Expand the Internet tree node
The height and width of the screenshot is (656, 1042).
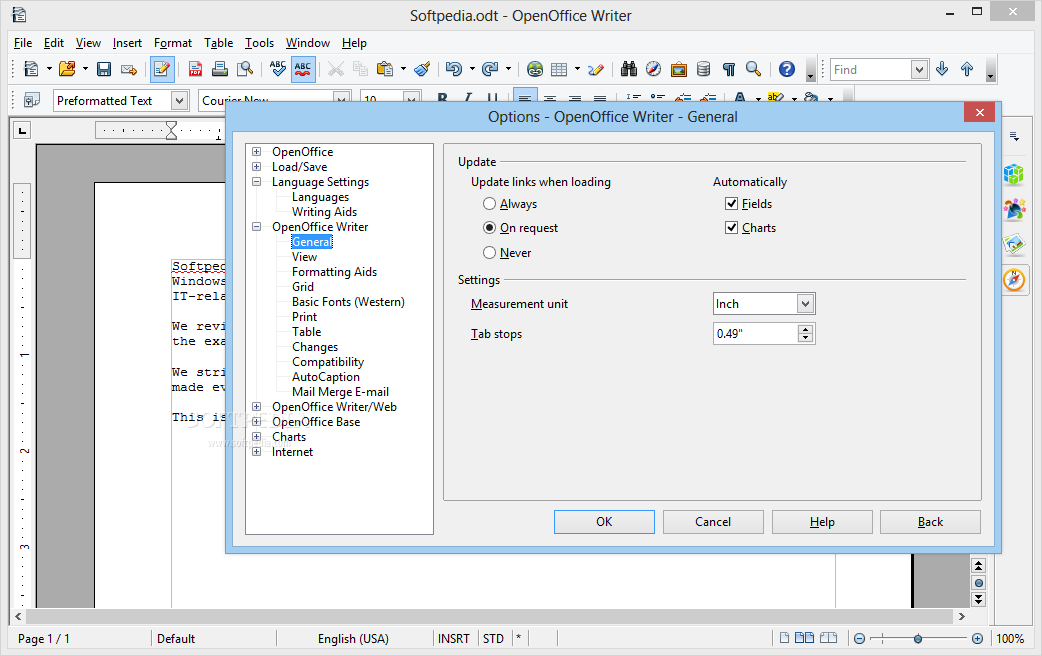[x=257, y=452]
